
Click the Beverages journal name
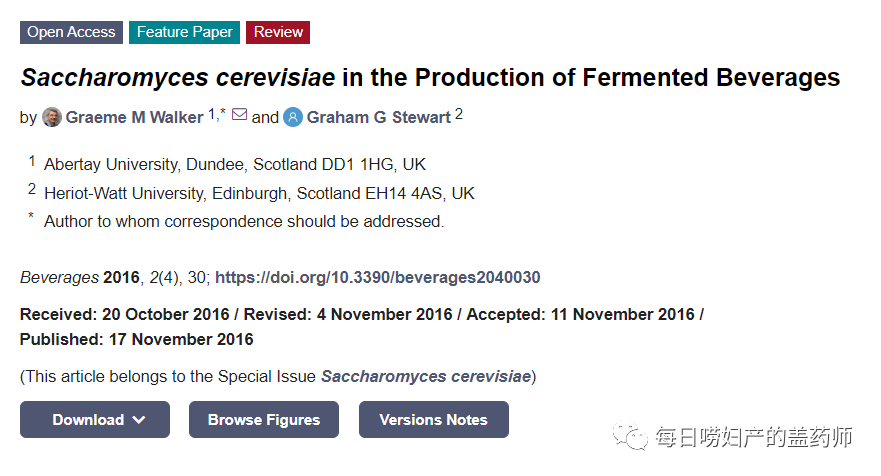(59, 277)
